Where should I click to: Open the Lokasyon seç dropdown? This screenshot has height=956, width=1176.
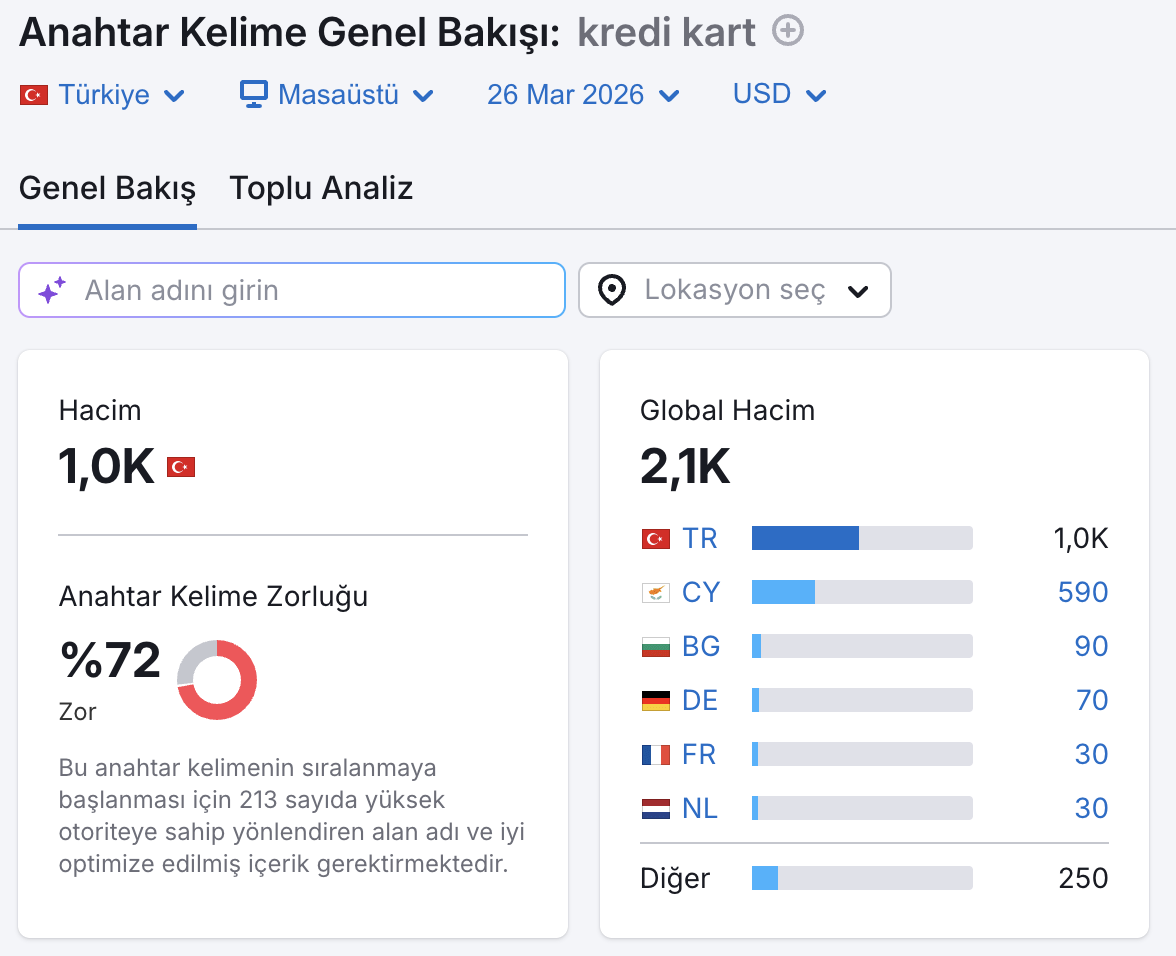pyautogui.click(x=735, y=290)
